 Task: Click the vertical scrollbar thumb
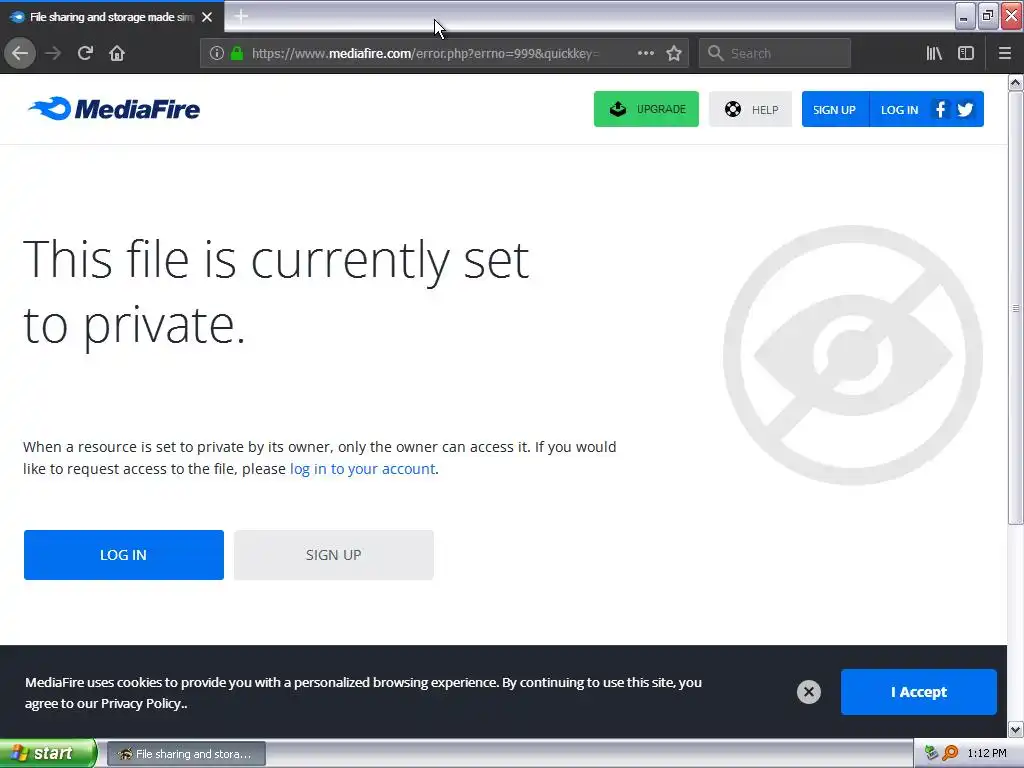tap(1015, 308)
